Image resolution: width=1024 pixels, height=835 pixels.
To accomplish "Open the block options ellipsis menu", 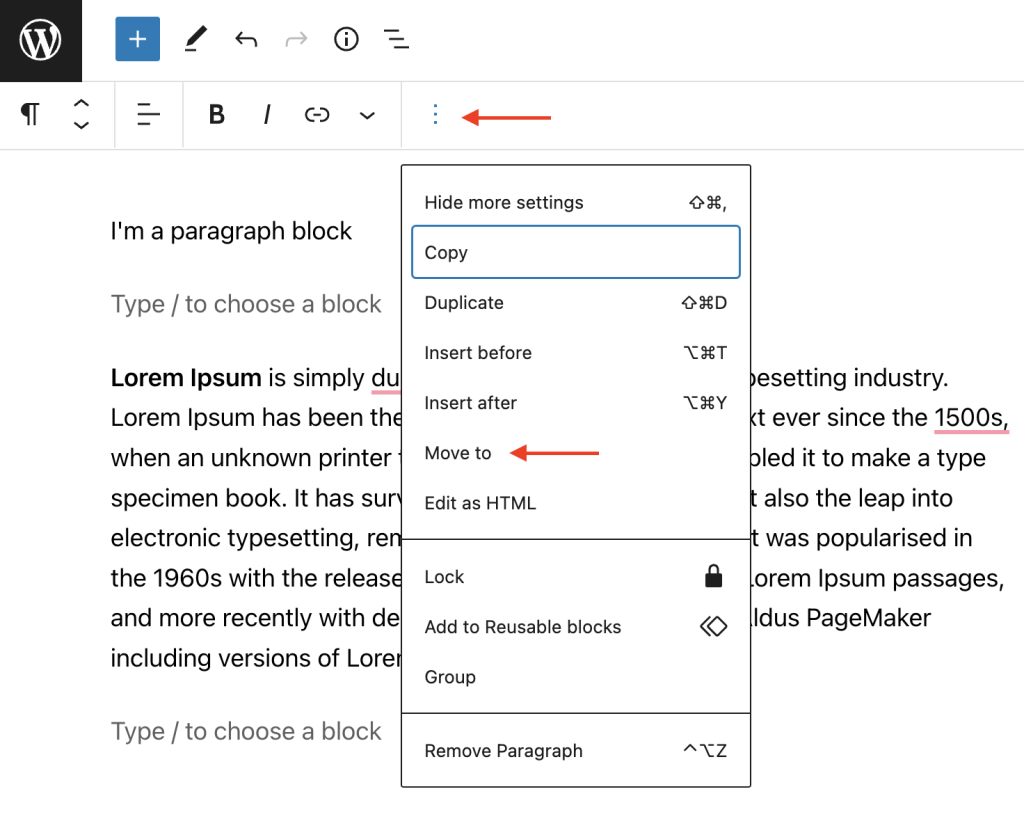I will click(x=435, y=115).
